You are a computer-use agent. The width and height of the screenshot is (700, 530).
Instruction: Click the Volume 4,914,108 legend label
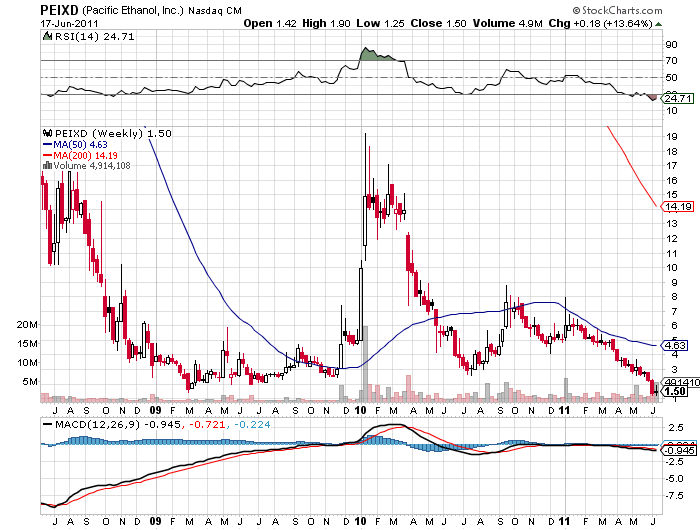[x=92, y=166]
